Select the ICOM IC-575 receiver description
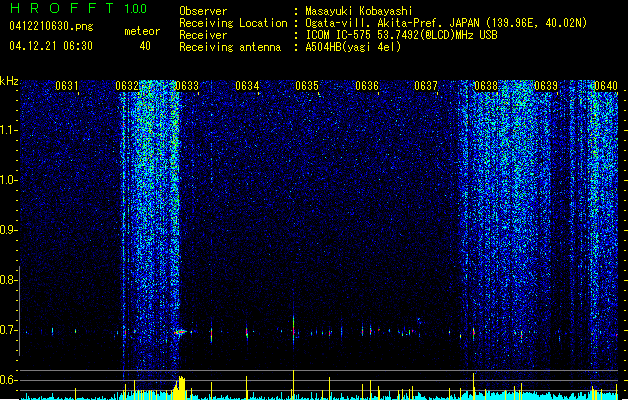The width and height of the screenshot is (629, 400). pyautogui.click(x=402, y=35)
